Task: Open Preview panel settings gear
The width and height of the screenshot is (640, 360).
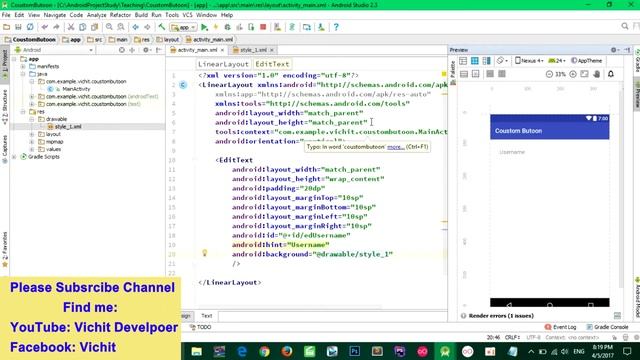Action: (614, 50)
